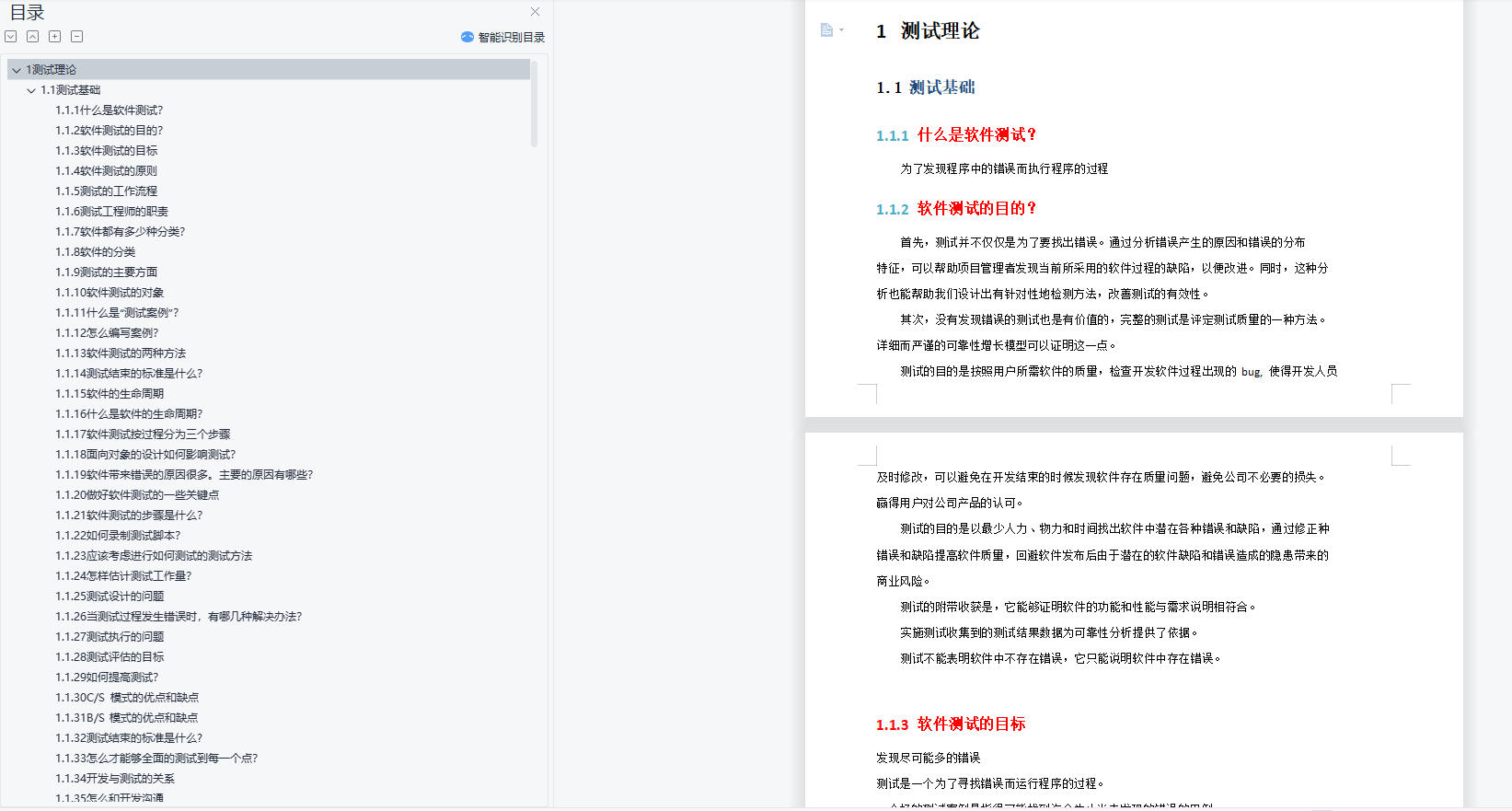Click 1.1.12怎么编写案例? entry
Screen dimensions: 1512x811
point(107,333)
